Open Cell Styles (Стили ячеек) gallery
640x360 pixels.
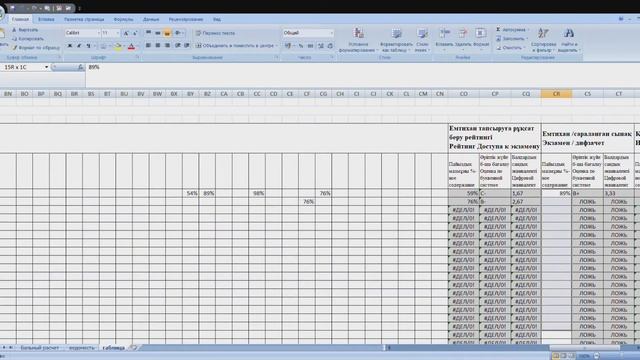(422, 40)
